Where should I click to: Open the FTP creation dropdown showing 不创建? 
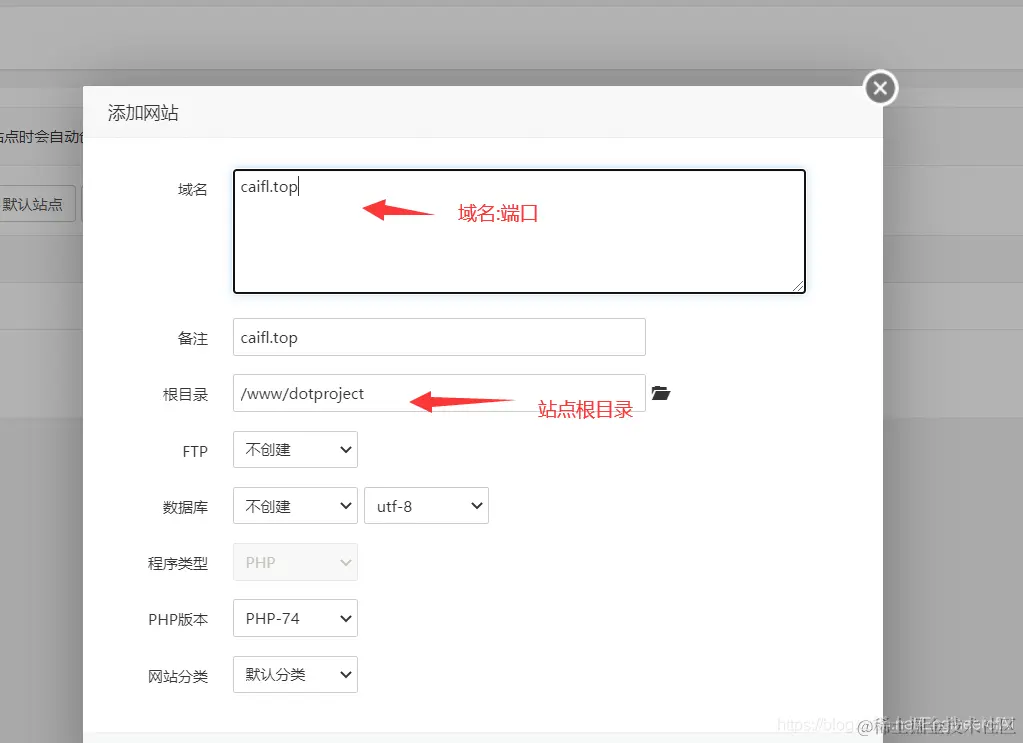(x=294, y=449)
